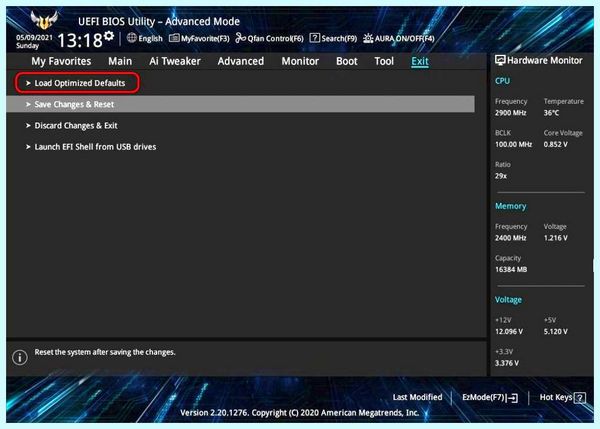The image size is (600, 429).
Task: Click the Voltage section heading
Action: point(508,300)
